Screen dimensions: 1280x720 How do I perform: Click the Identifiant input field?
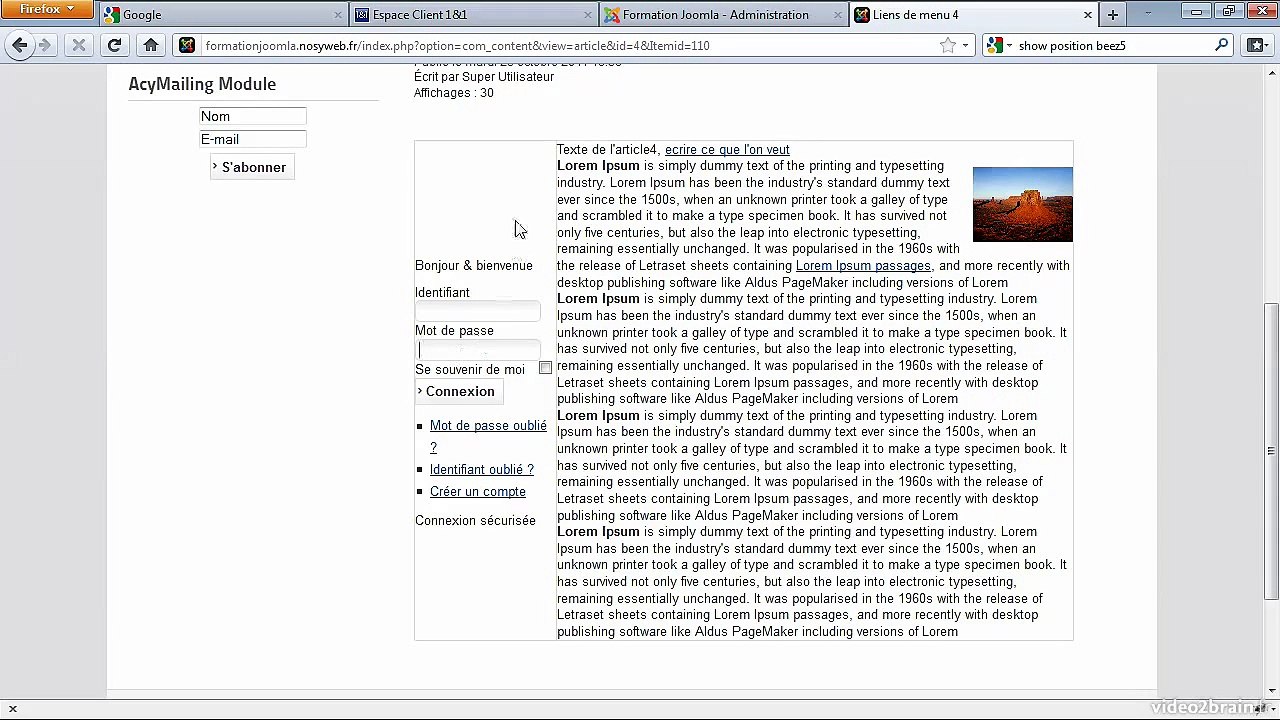click(478, 312)
